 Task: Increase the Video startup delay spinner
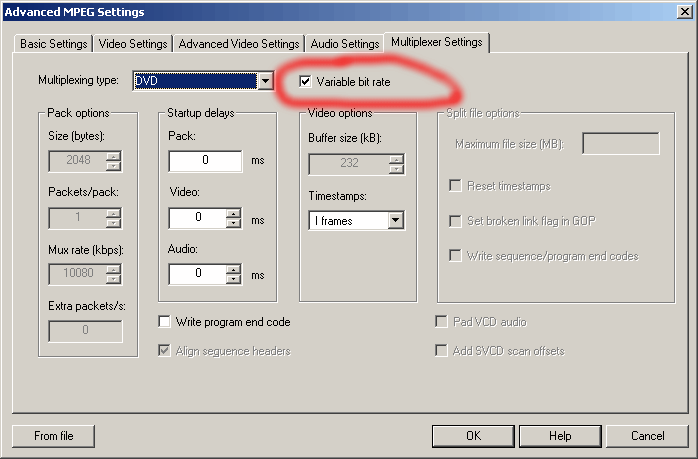click(x=233, y=213)
